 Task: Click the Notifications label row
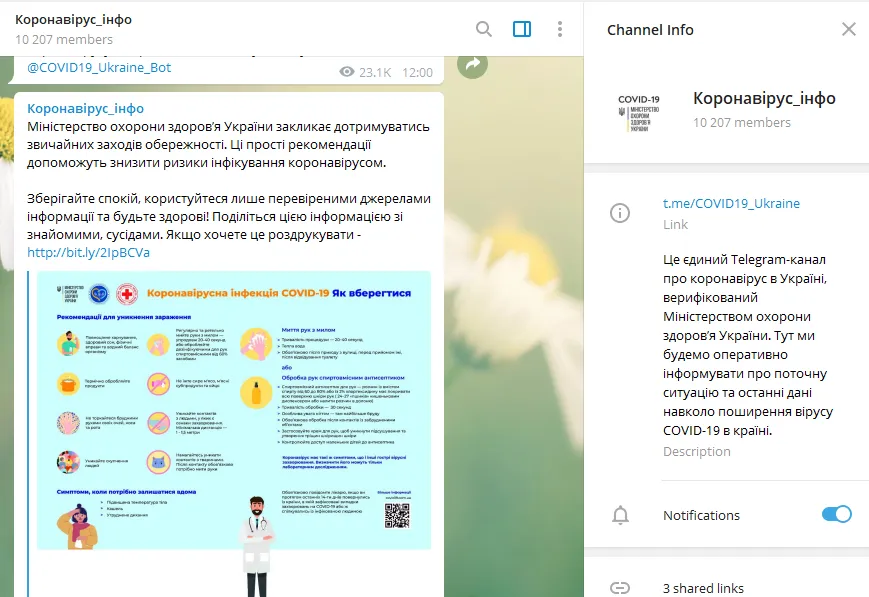pos(701,515)
